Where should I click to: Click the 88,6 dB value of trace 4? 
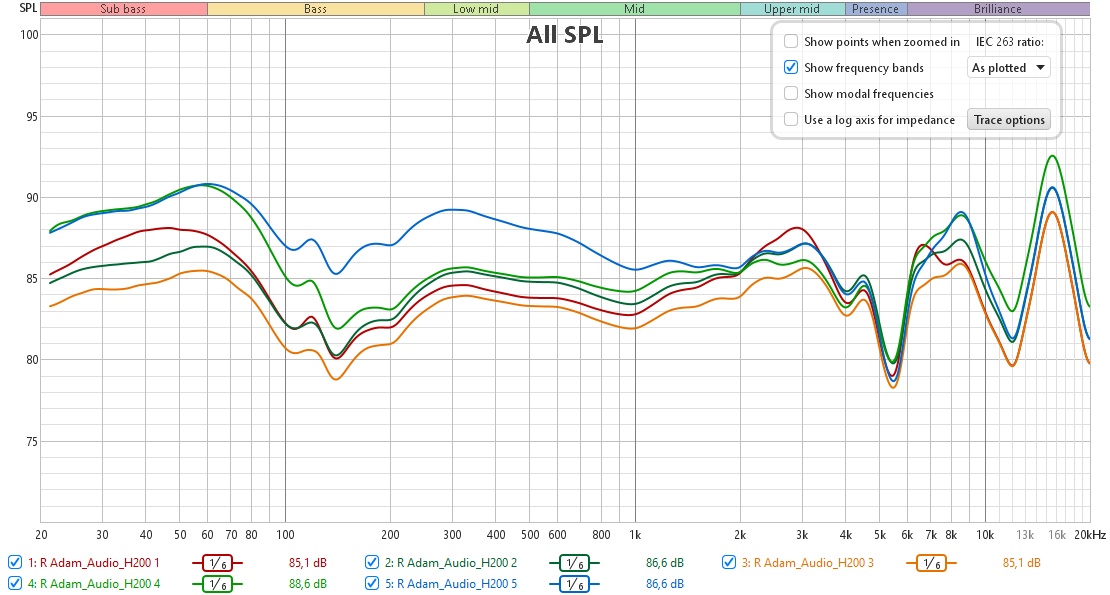tap(308, 584)
